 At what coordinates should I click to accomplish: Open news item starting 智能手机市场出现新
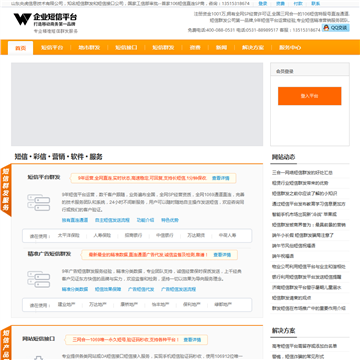304,214
